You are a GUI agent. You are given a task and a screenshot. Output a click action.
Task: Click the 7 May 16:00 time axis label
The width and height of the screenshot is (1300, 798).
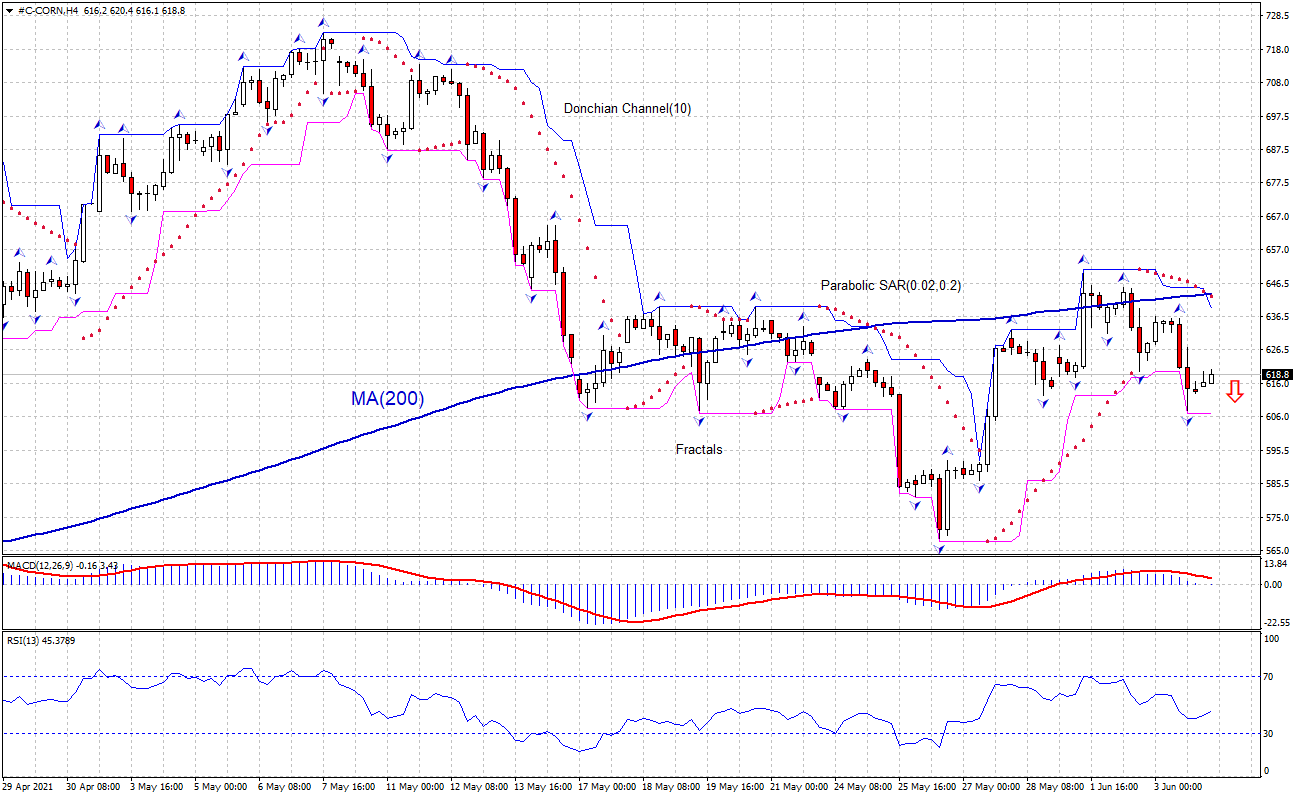[x=349, y=788]
